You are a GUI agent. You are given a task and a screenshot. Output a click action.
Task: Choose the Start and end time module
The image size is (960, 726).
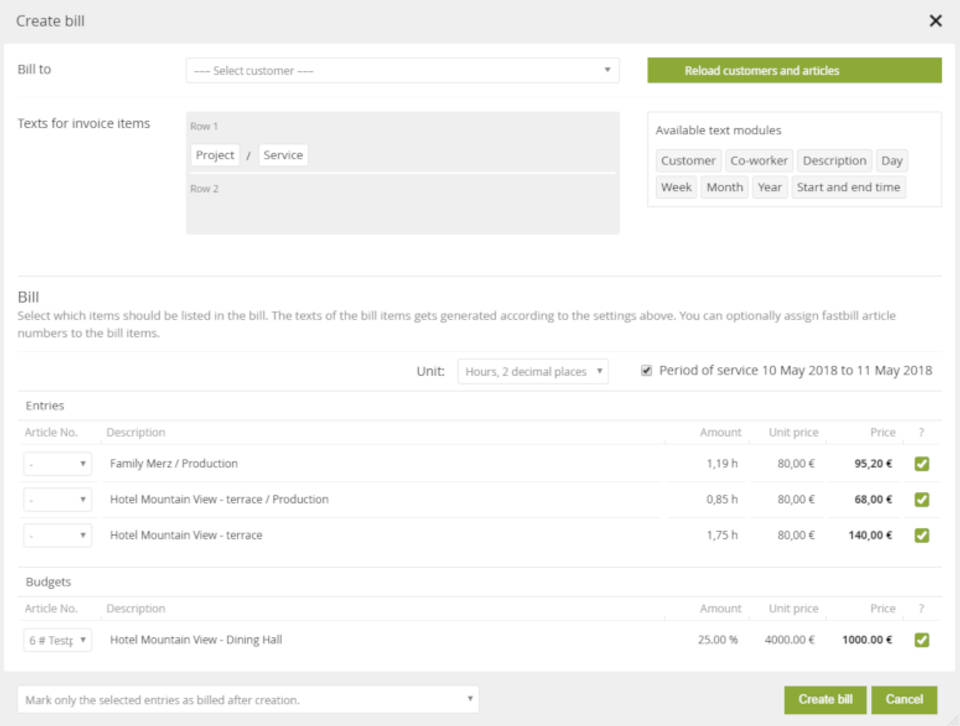(x=848, y=187)
